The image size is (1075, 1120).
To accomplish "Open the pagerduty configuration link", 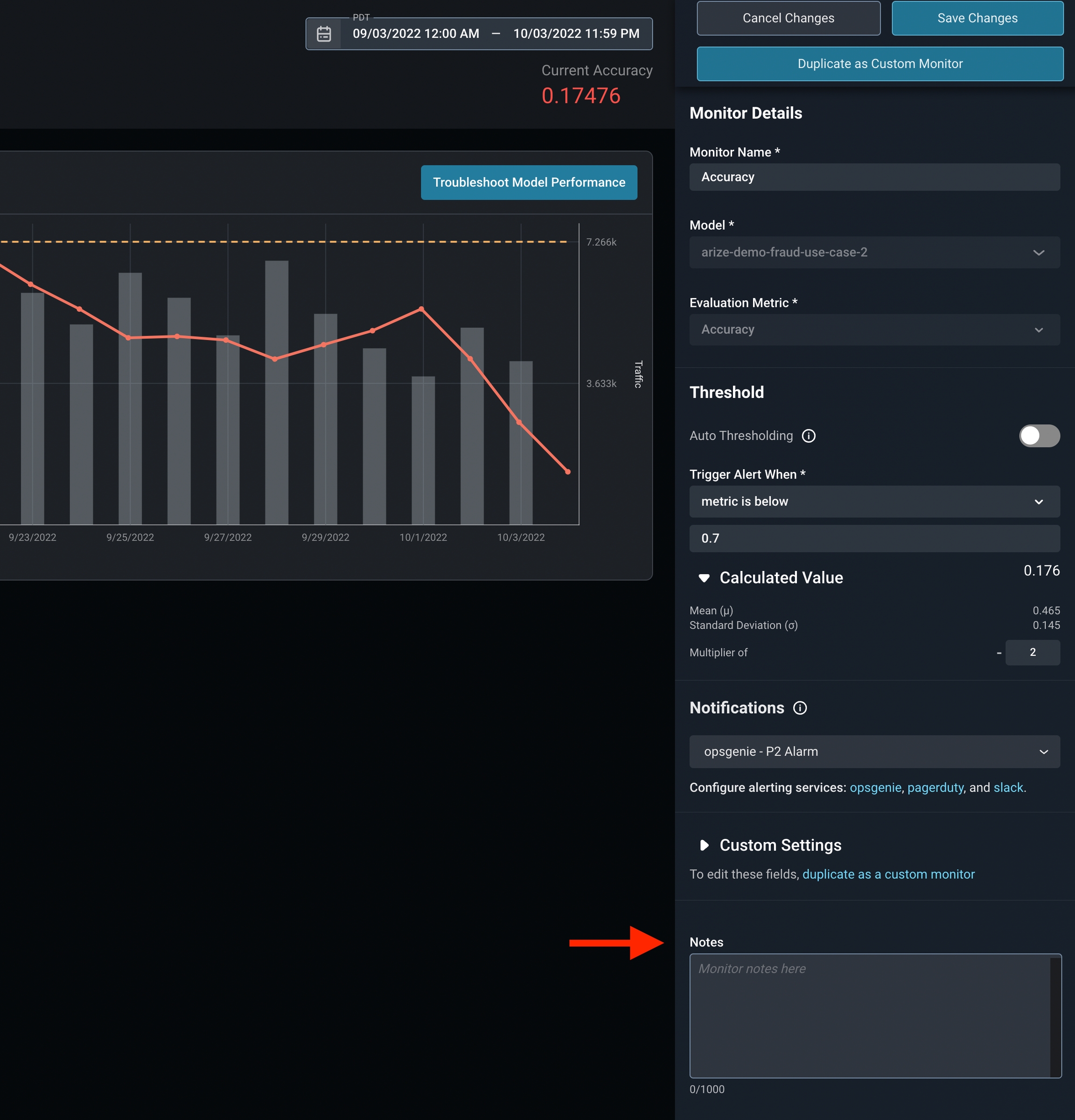I will click(x=935, y=787).
